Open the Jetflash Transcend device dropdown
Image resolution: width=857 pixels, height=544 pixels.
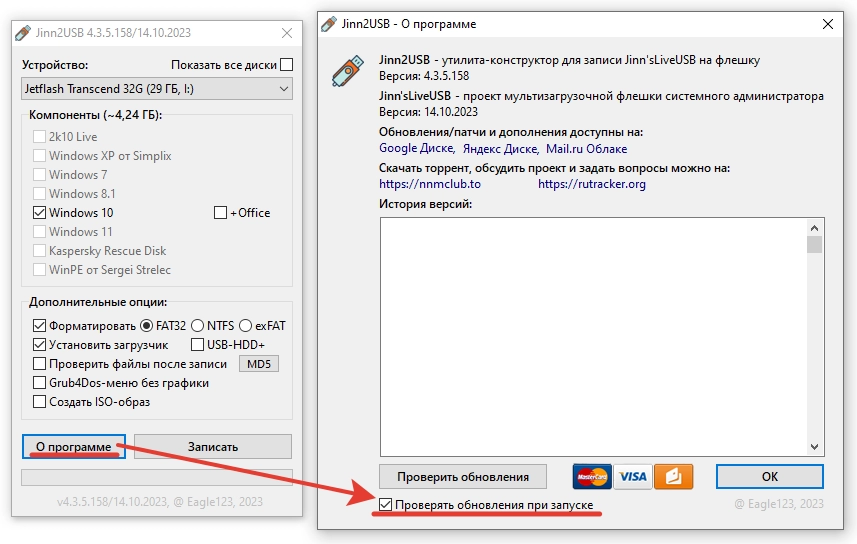point(157,89)
